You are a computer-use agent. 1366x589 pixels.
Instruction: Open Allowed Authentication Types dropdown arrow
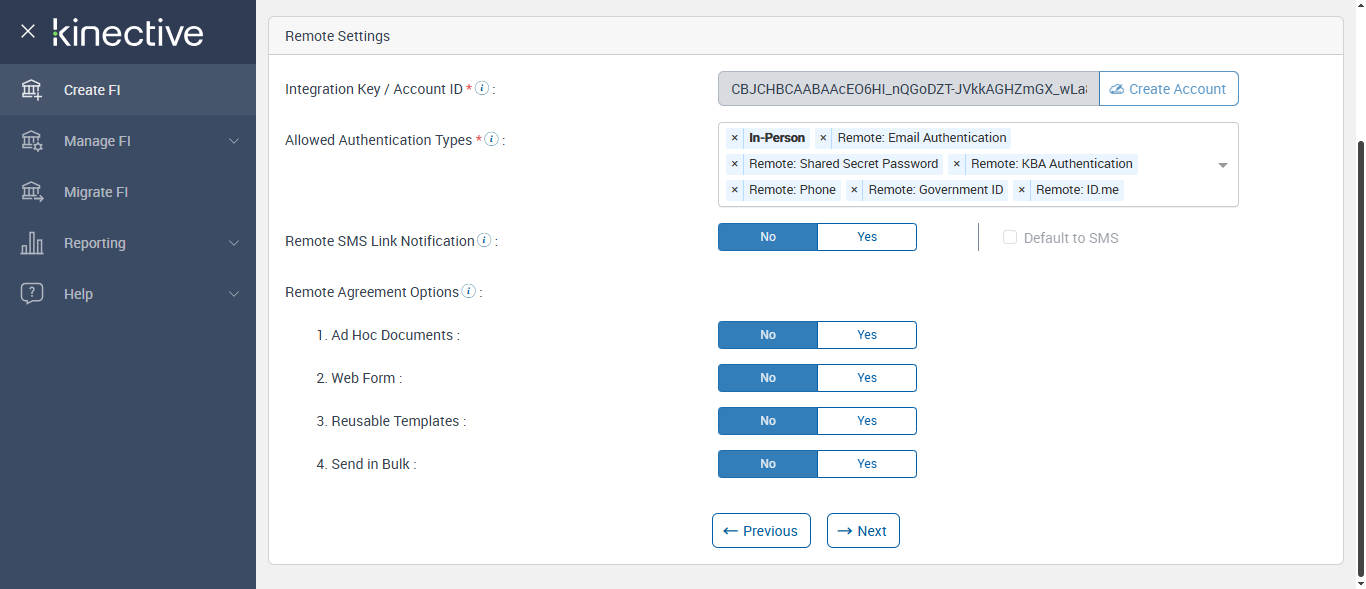(1222, 165)
